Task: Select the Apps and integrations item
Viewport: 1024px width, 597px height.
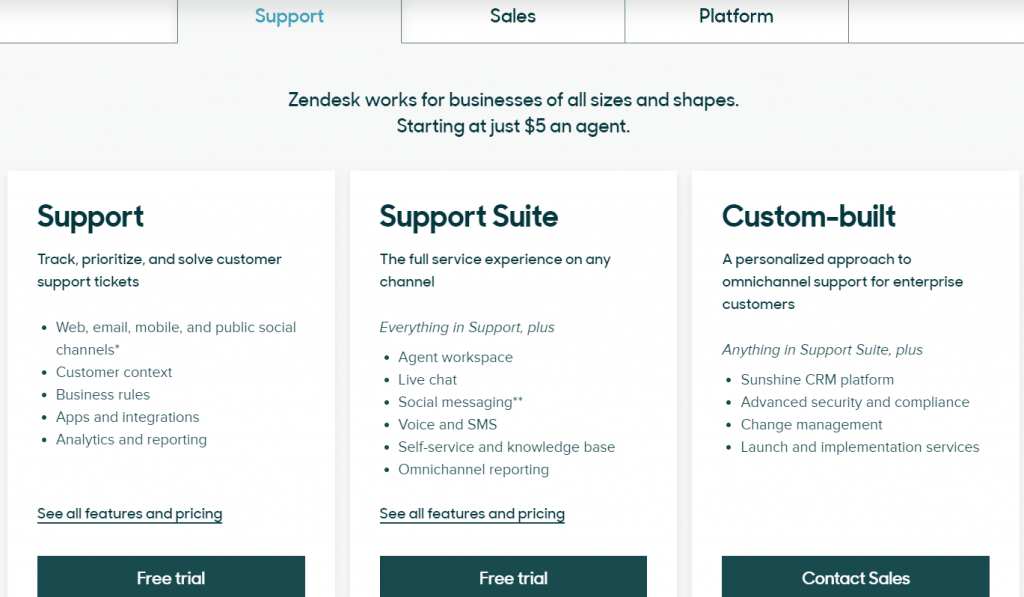Action: (x=127, y=417)
